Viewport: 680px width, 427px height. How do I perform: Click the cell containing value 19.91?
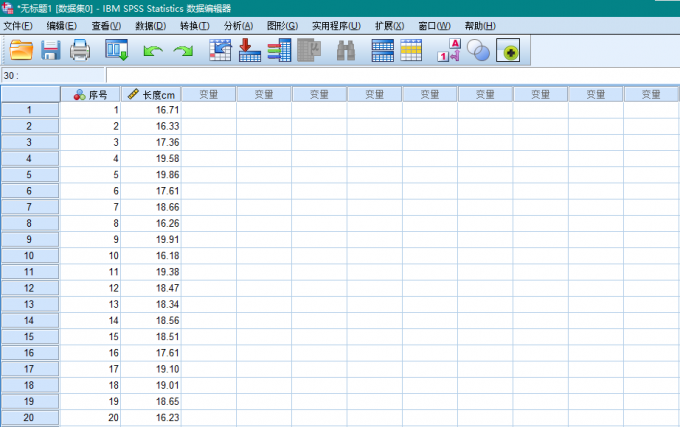pyautogui.click(x=152, y=239)
